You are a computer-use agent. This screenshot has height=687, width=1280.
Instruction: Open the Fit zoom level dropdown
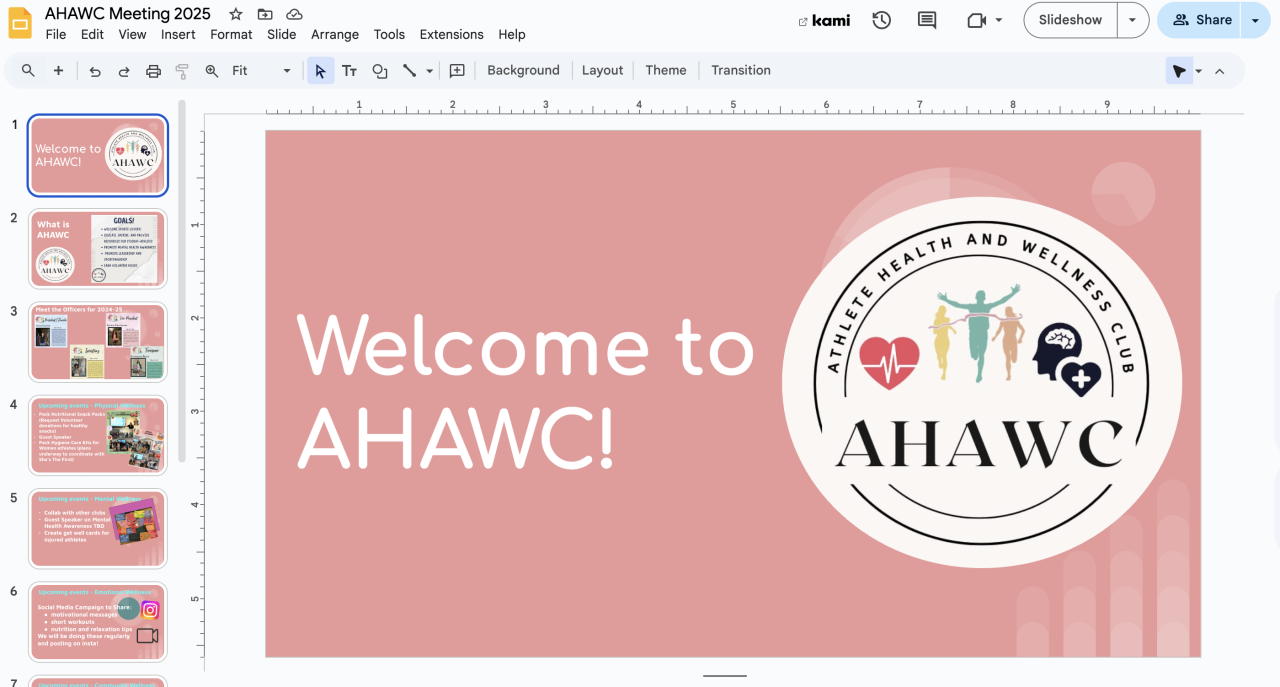coord(261,70)
